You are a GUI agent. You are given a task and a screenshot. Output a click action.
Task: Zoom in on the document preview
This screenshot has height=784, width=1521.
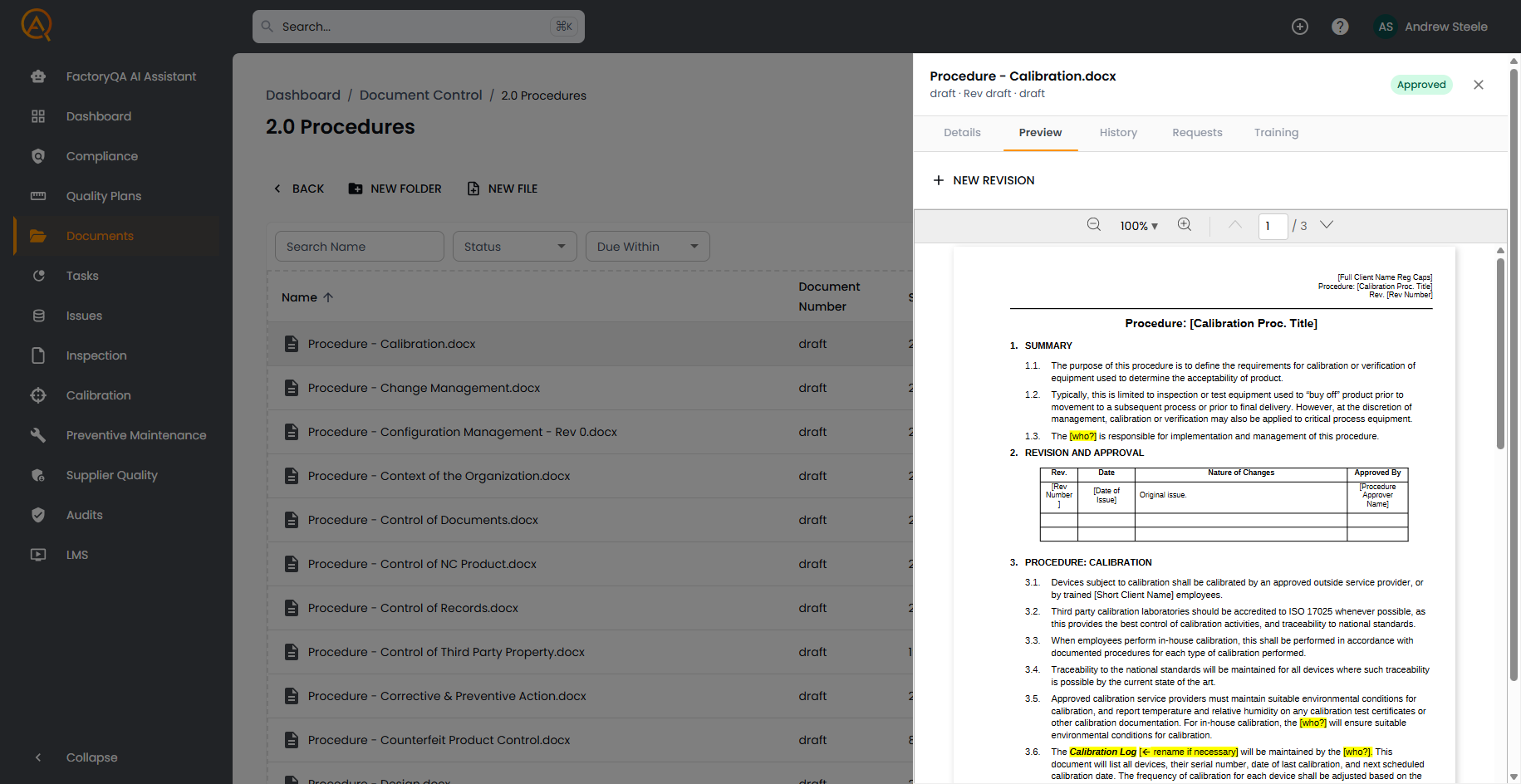[x=1185, y=224]
